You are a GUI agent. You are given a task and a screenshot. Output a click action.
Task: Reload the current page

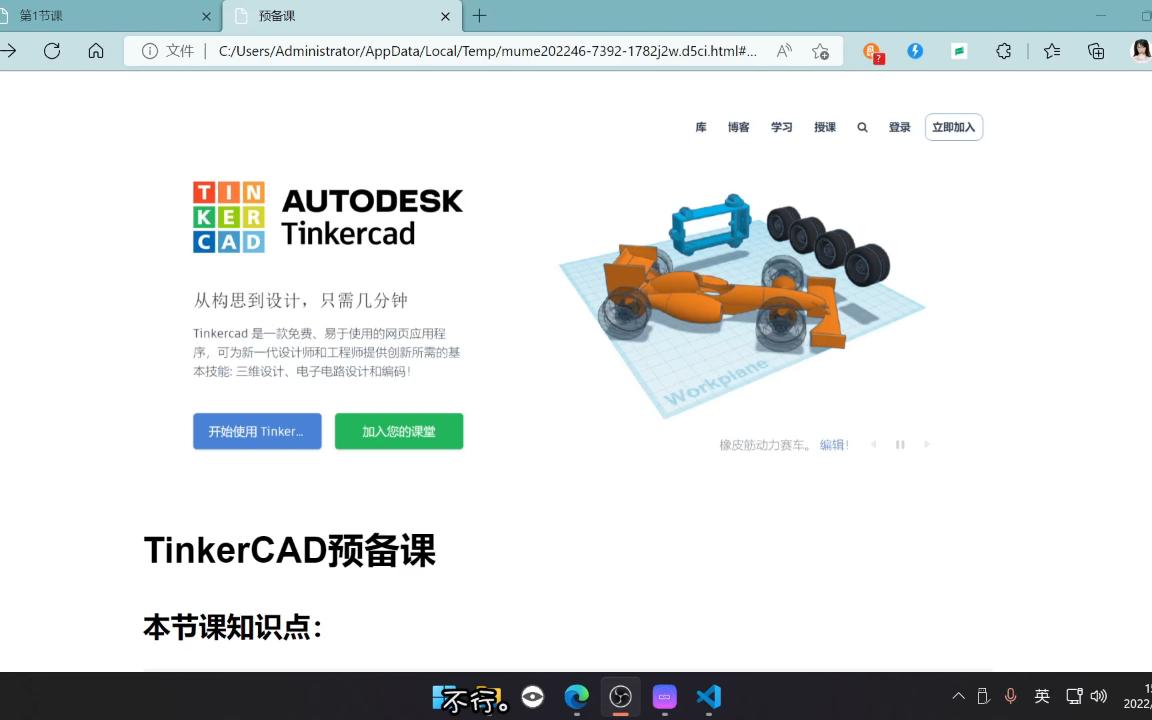pyautogui.click(x=52, y=51)
